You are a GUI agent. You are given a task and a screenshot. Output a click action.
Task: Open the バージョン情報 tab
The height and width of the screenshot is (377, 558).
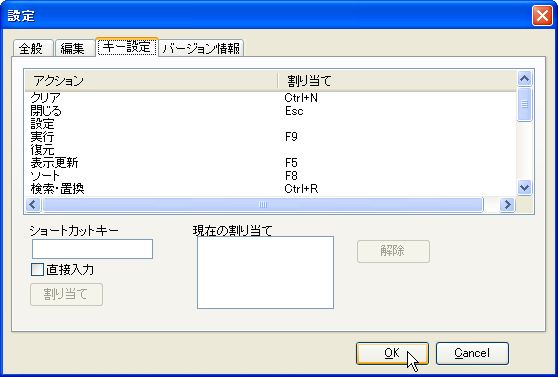(201, 48)
